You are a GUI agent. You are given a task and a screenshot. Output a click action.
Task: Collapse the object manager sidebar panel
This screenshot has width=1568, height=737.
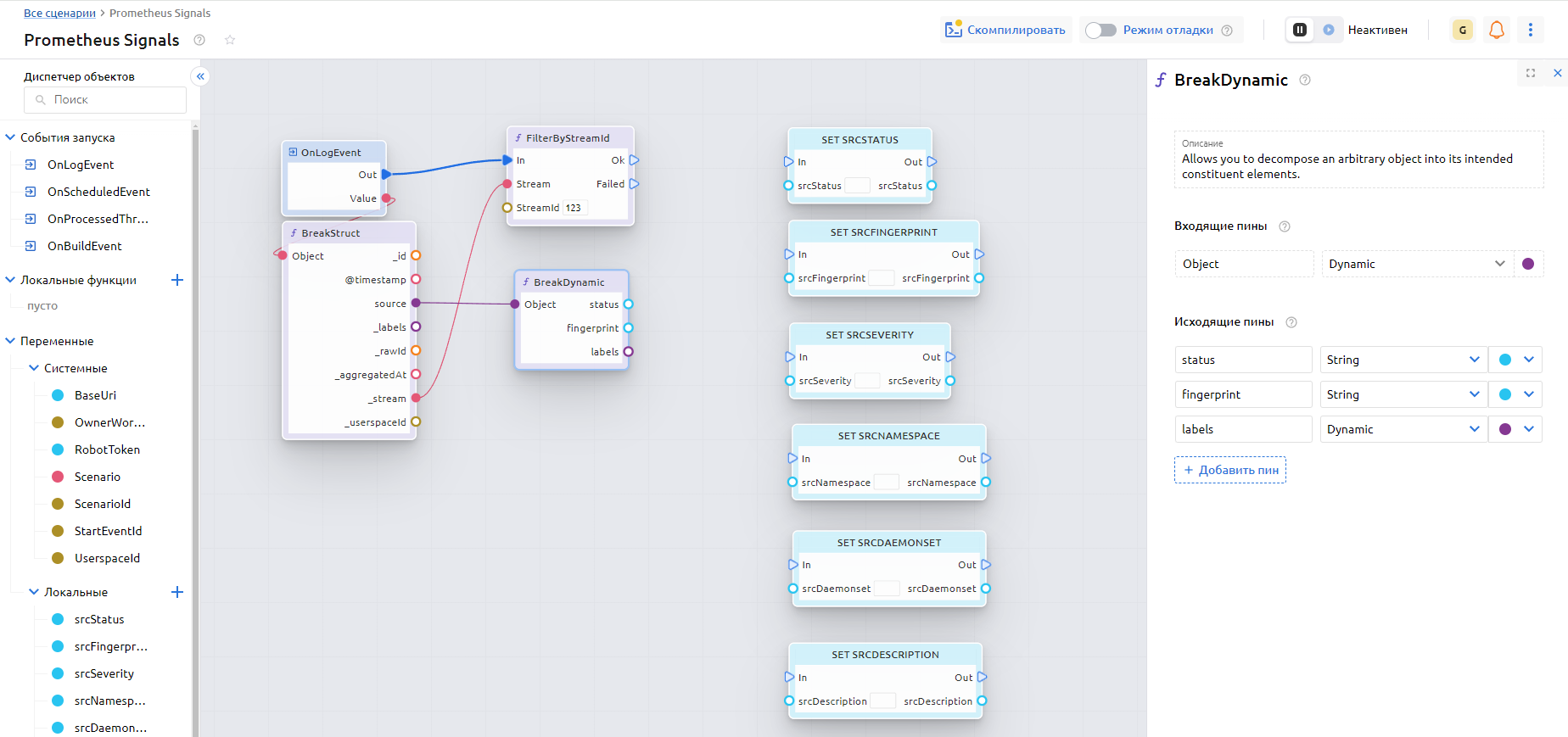[200, 76]
